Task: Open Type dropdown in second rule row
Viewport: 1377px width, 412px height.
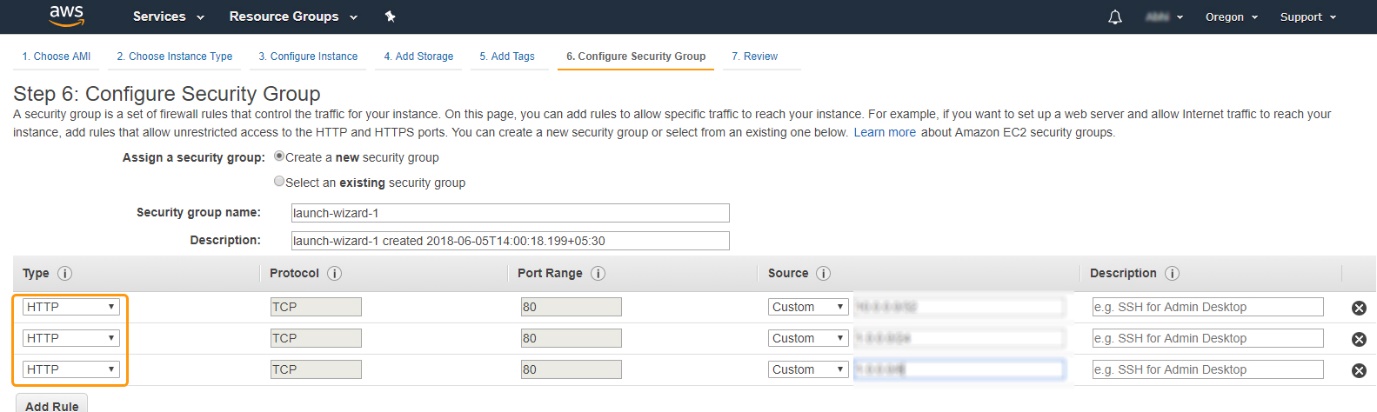Action: coord(71,338)
